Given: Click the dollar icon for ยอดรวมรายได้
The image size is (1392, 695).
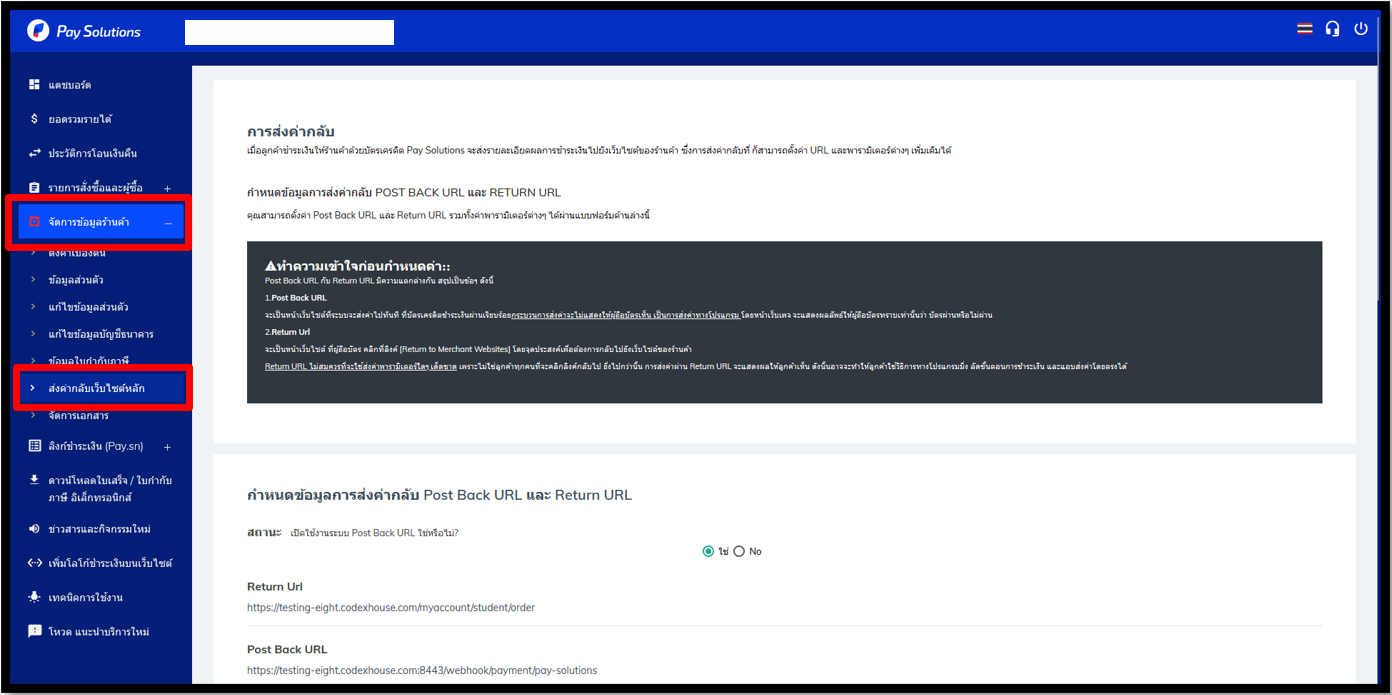Looking at the screenshot, I should [x=35, y=119].
